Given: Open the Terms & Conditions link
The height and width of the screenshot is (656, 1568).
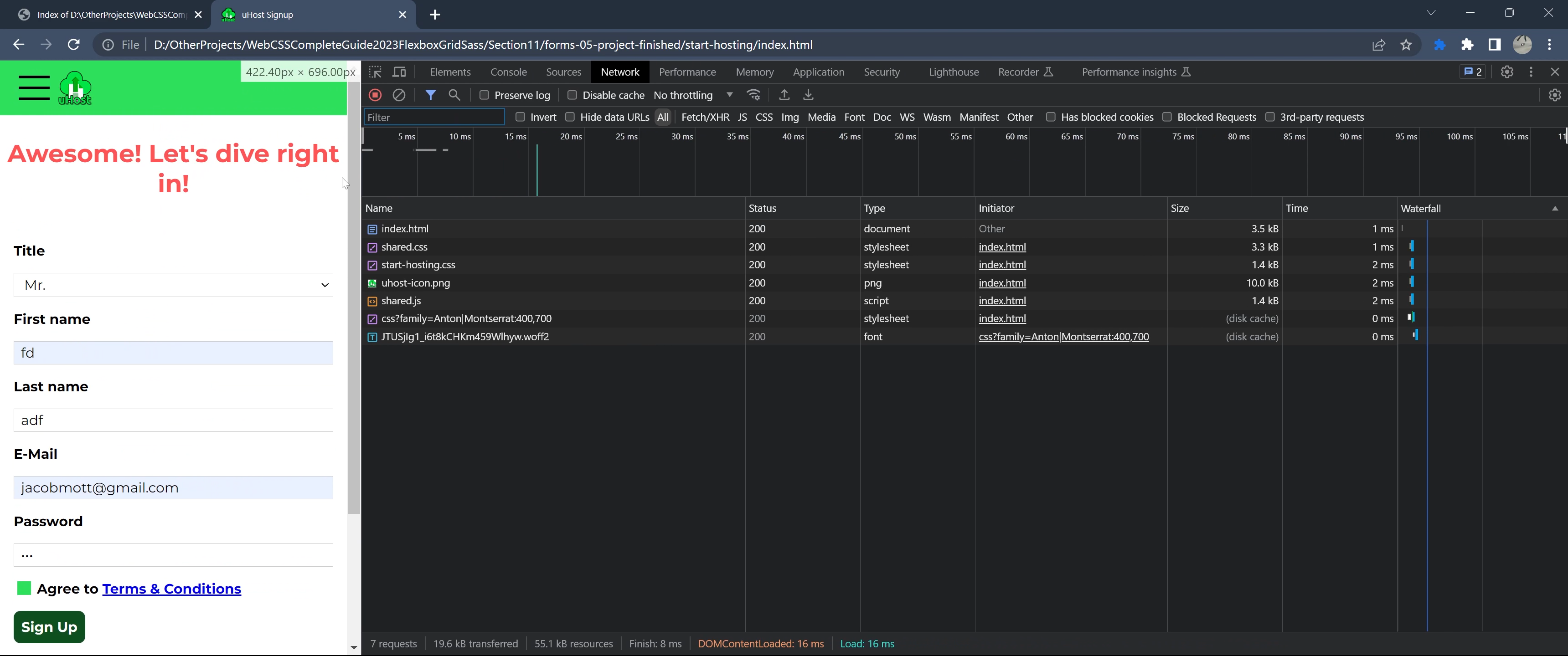Looking at the screenshot, I should (x=172, y=589).
